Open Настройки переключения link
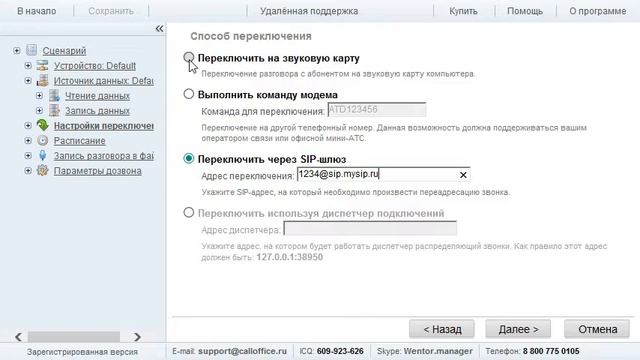The image size is (640, 360). click(x=104, y=126)
